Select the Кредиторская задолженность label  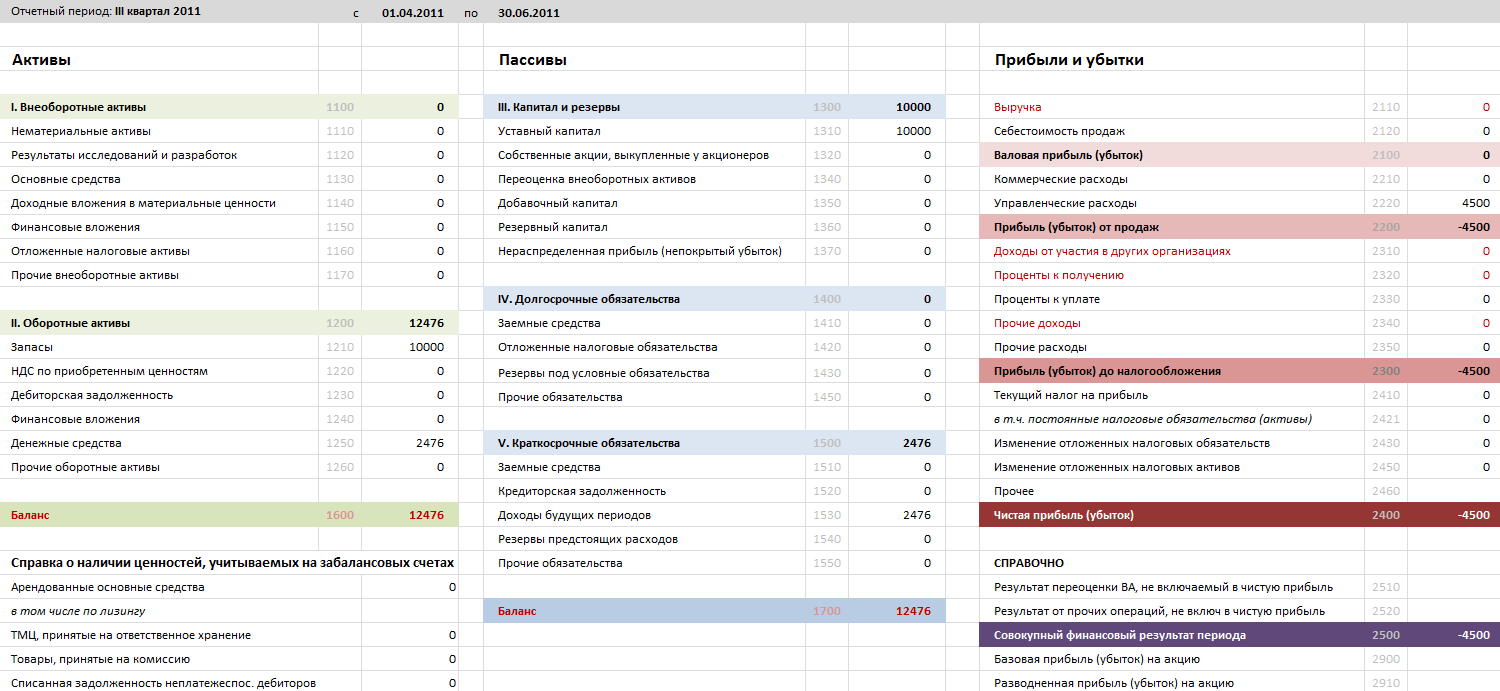581,491
